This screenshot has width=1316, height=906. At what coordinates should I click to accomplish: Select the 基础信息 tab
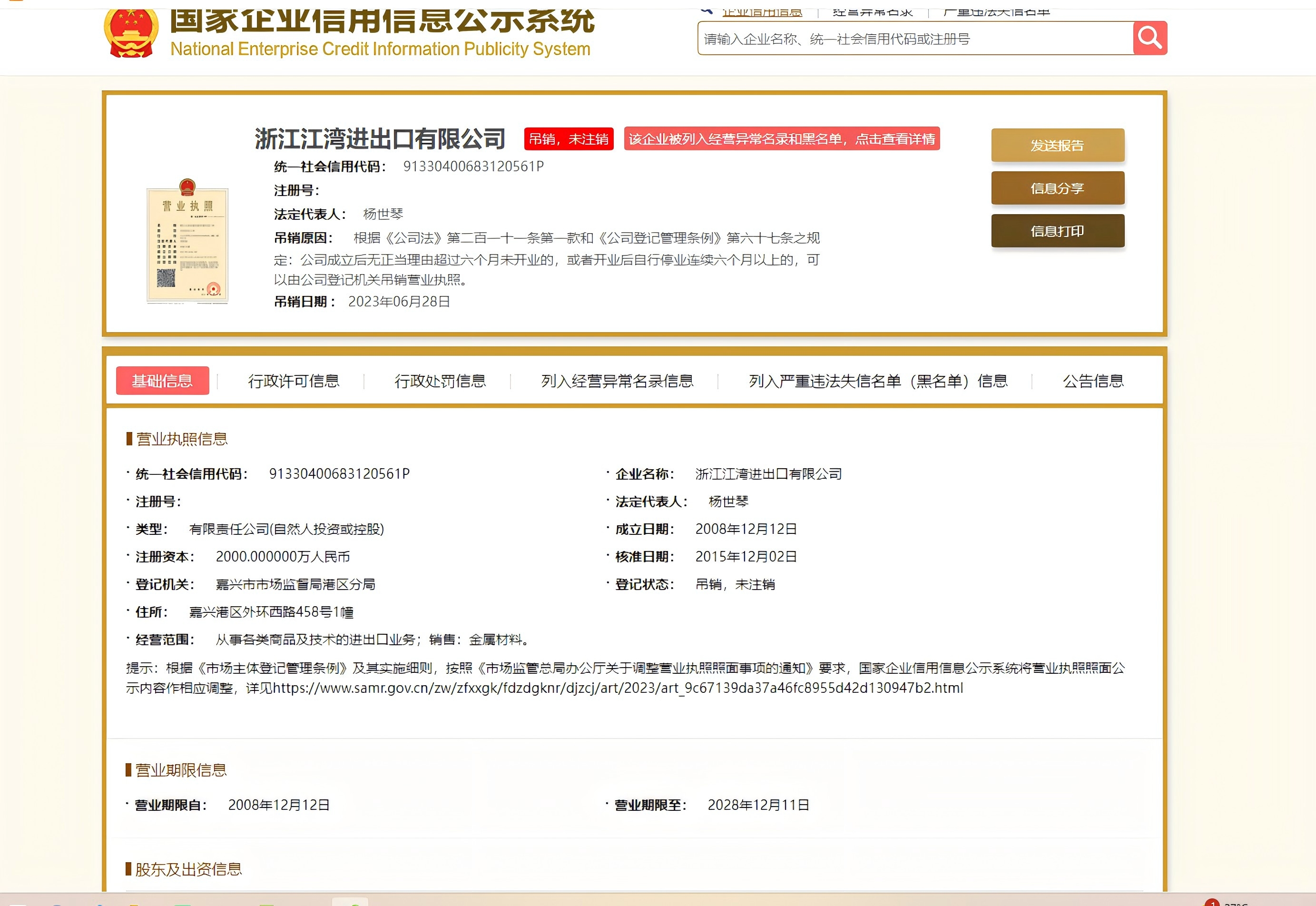pyautogui.click(x=162, y=381)
